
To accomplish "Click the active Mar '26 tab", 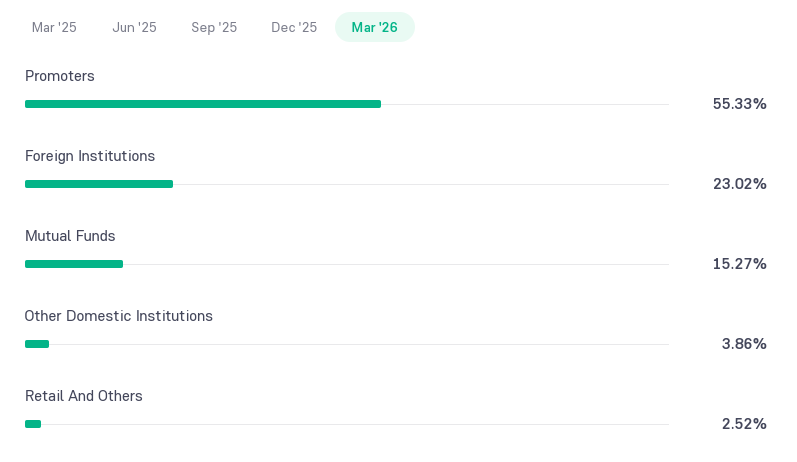I will 375,27.
